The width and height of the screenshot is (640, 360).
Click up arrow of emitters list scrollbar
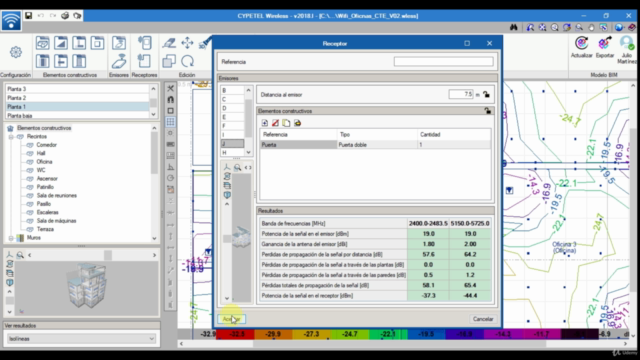248,90
